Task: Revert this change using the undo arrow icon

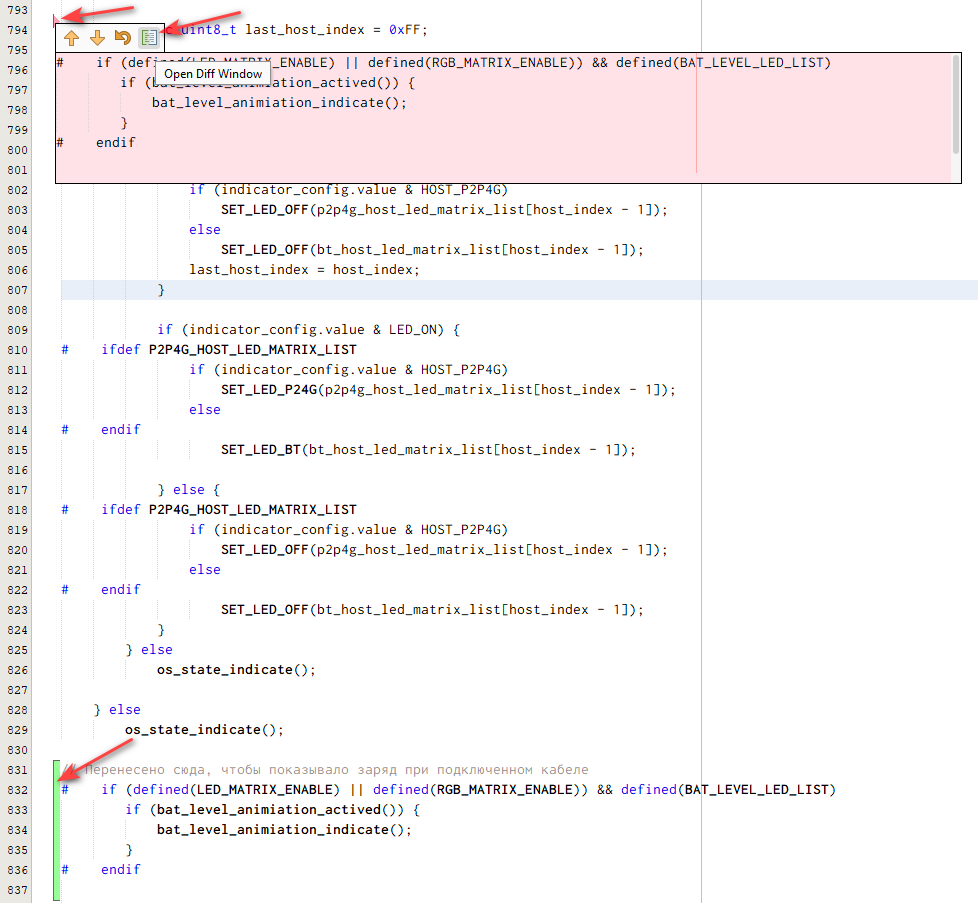Action: point(122,38)
